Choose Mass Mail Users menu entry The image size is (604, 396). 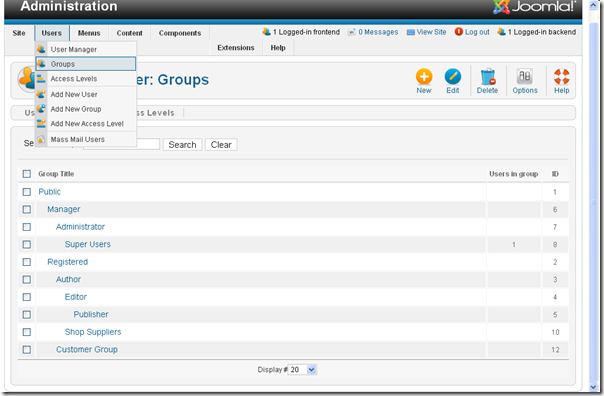point(86,139)
